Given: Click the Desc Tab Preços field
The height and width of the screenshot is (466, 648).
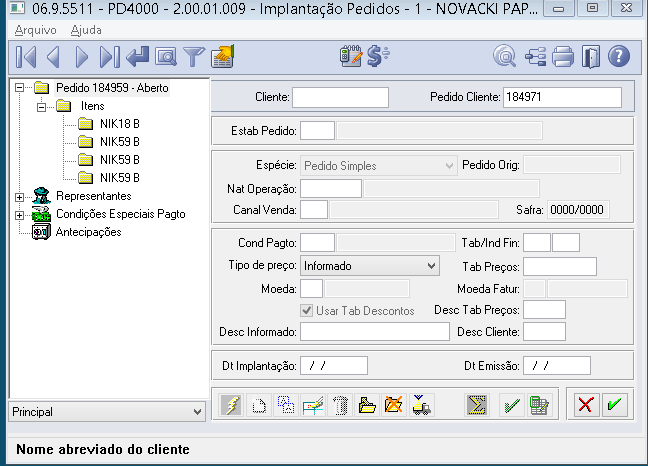Looking at the screenshot, I should 544,310.
